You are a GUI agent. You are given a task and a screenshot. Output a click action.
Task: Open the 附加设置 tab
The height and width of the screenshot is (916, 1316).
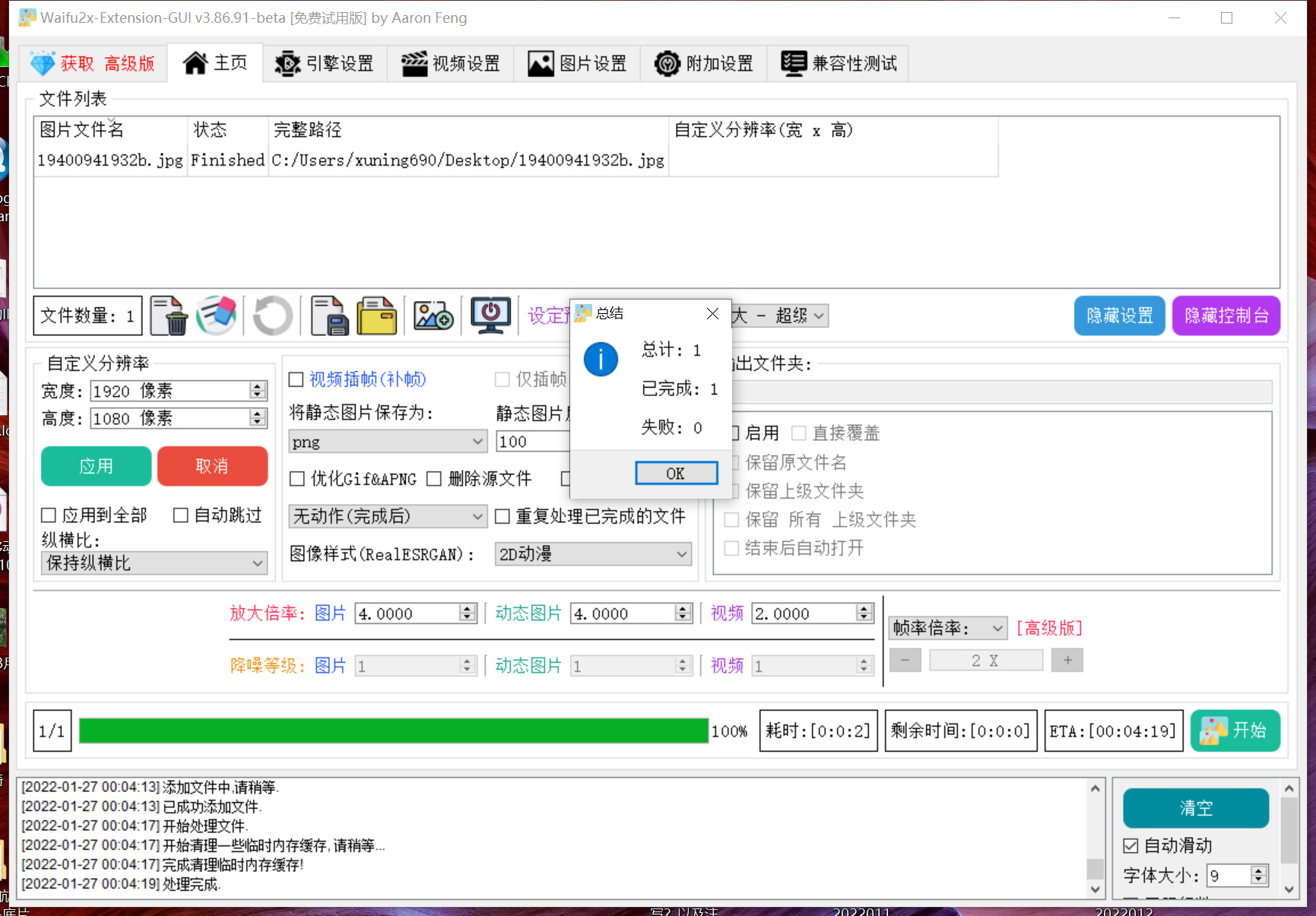click(704, 63)
